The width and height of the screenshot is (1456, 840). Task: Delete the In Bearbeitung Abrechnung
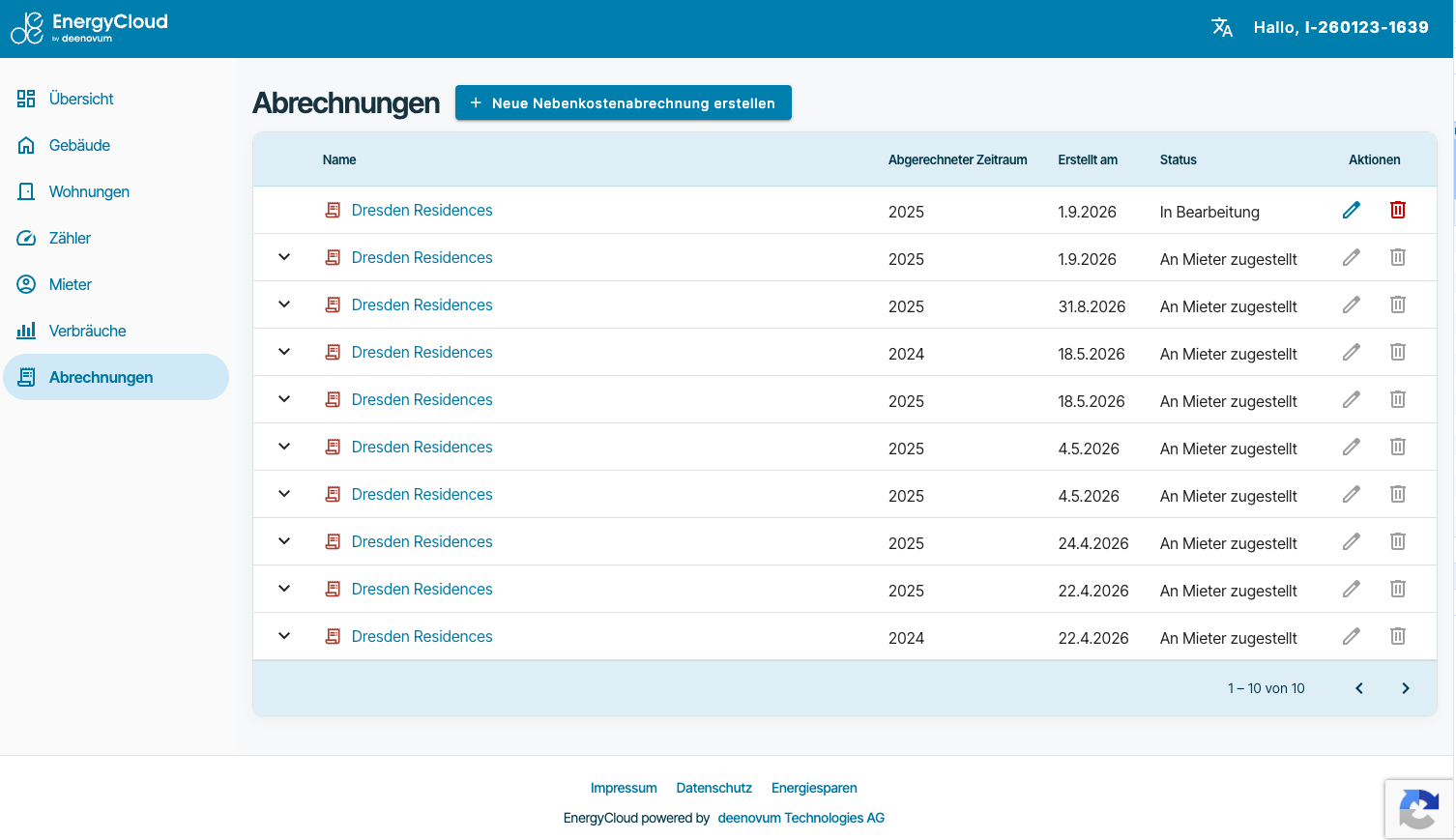(x=1398, y=210)
